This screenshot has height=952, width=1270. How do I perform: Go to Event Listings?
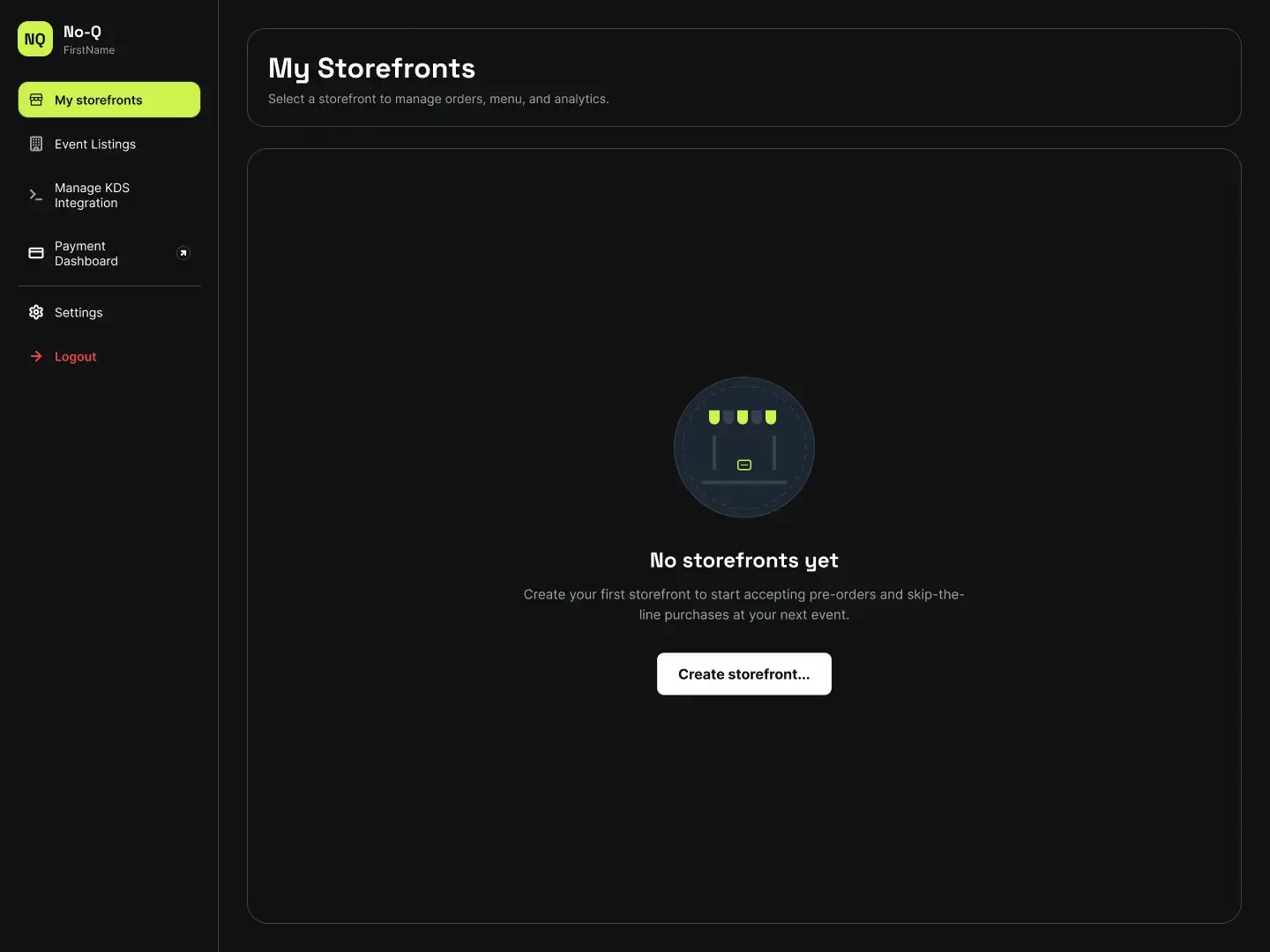(109, 144)
